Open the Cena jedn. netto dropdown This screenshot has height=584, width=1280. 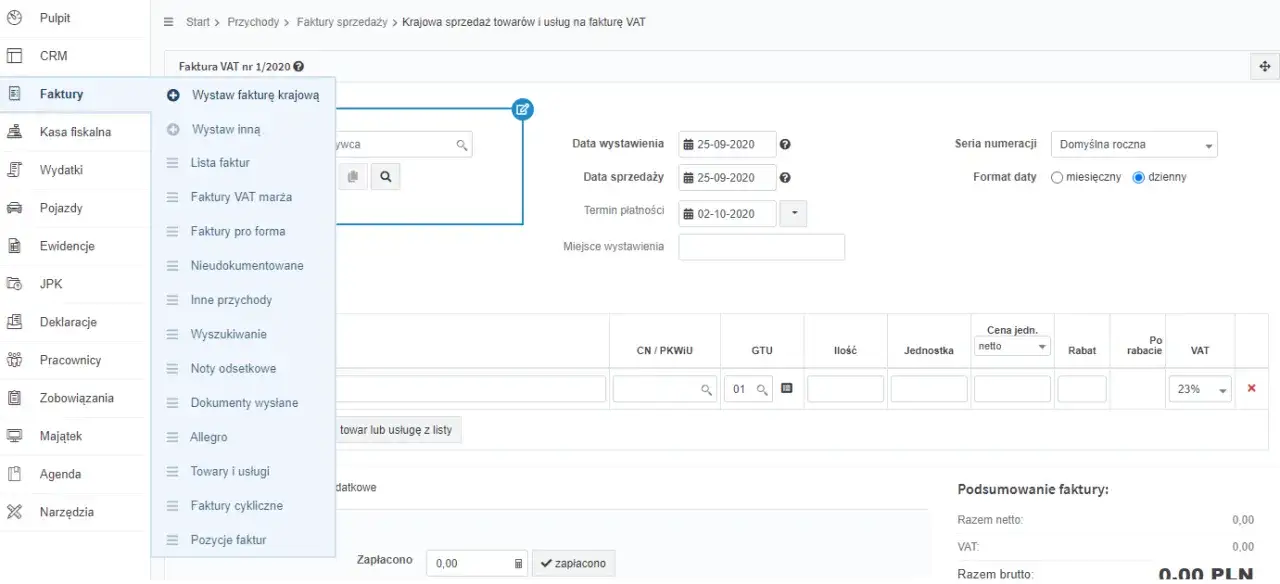[x=1012, y=346]
